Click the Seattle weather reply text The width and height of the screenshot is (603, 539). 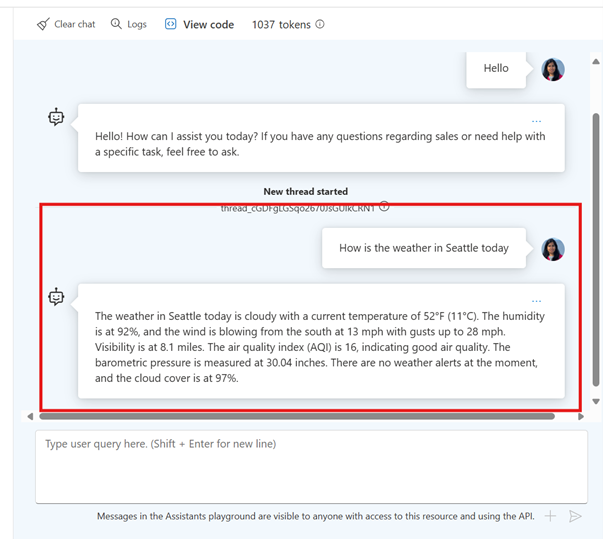320,347
